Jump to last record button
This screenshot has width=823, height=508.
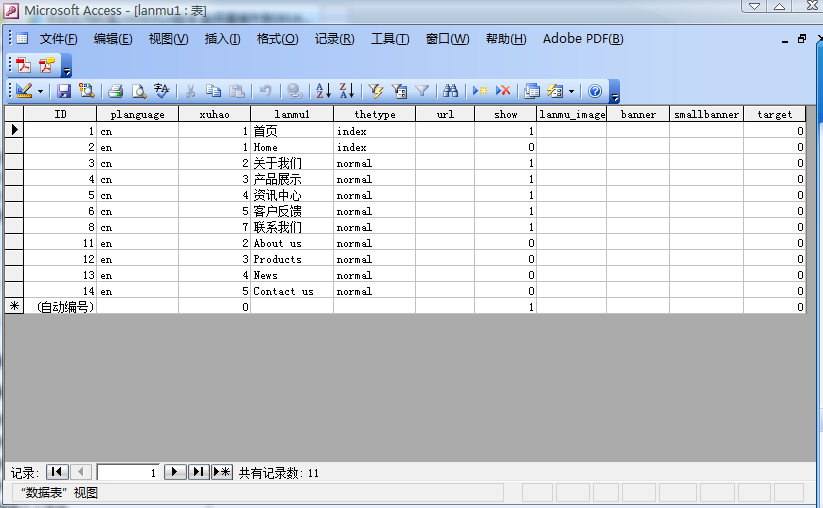pos(198,472)
